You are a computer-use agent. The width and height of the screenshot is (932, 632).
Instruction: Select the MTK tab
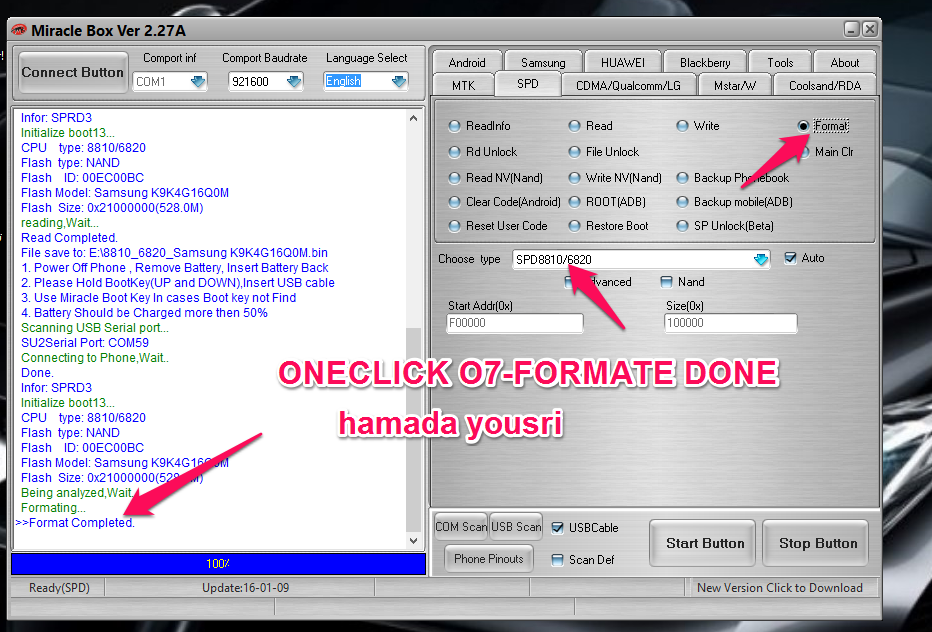(464, 86)
